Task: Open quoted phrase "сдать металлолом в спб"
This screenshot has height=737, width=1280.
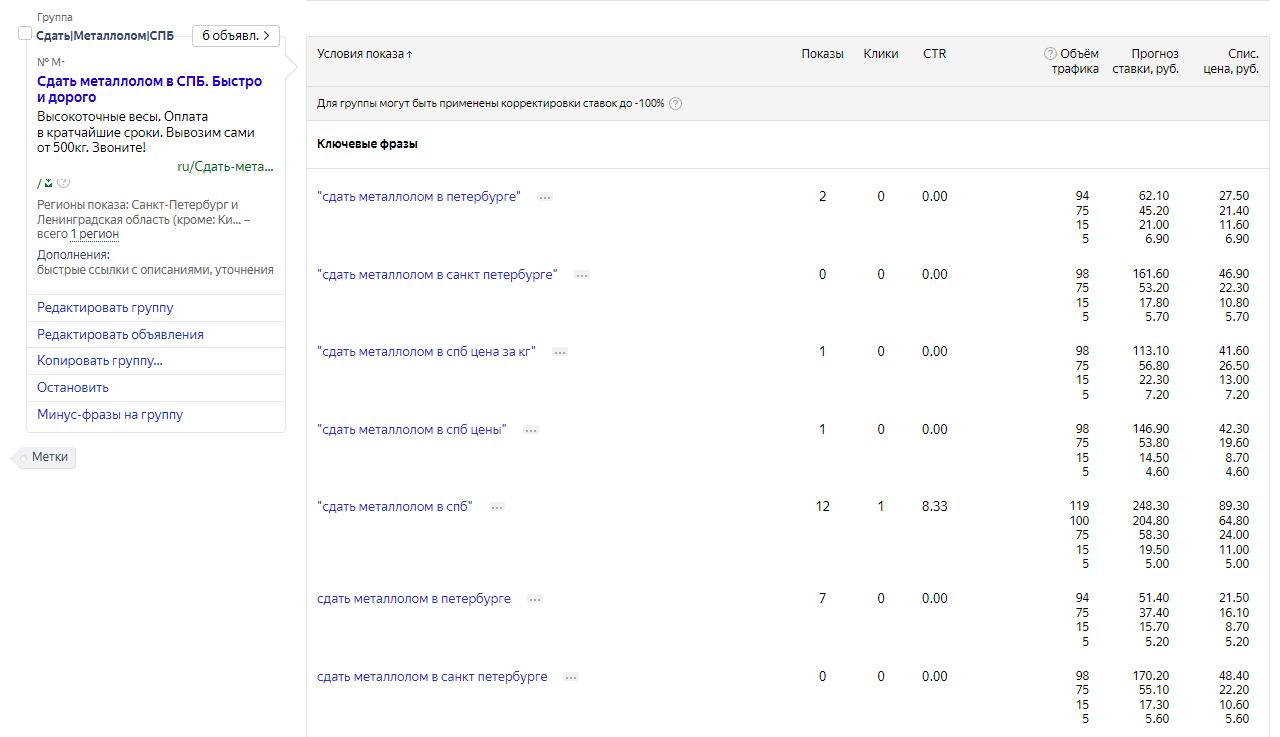Action: pyautogui.click(x=395, y=507)
